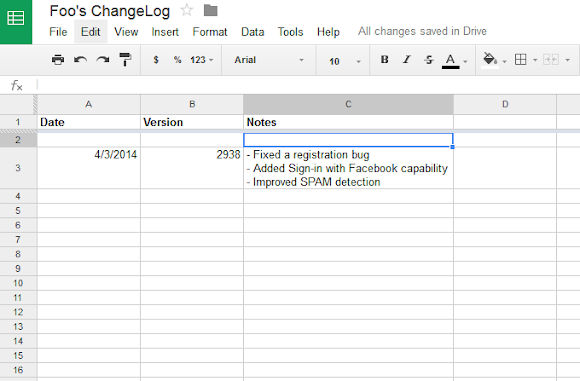Open the Help menu

(328, 32)
